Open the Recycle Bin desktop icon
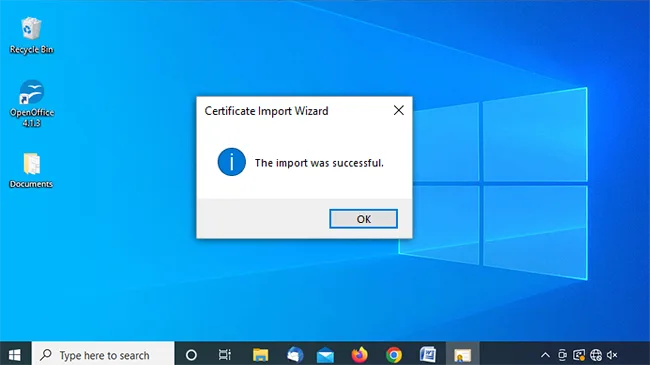 click(x=32, y=36)
